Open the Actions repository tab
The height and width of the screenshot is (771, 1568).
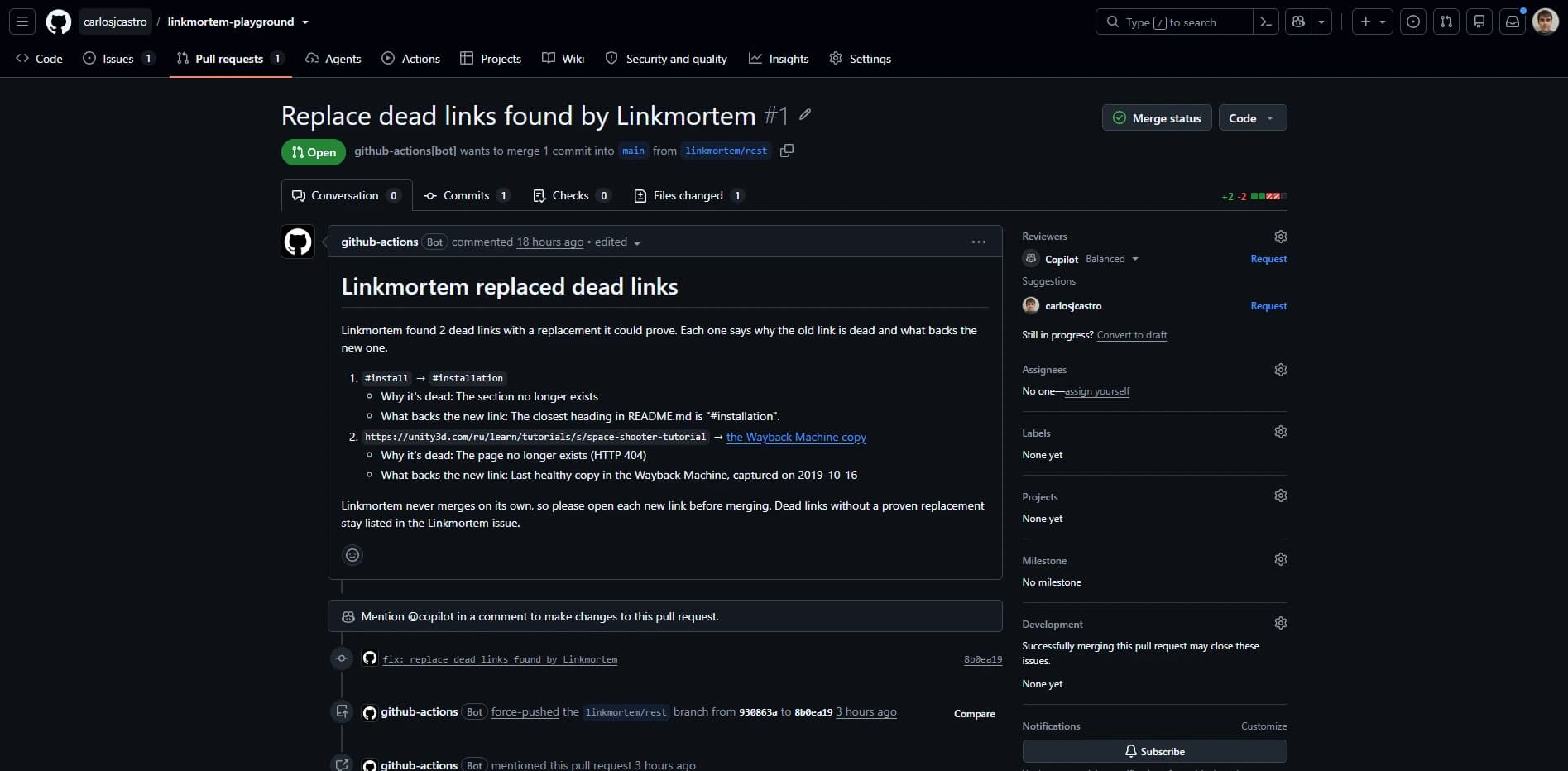(410, 59)
